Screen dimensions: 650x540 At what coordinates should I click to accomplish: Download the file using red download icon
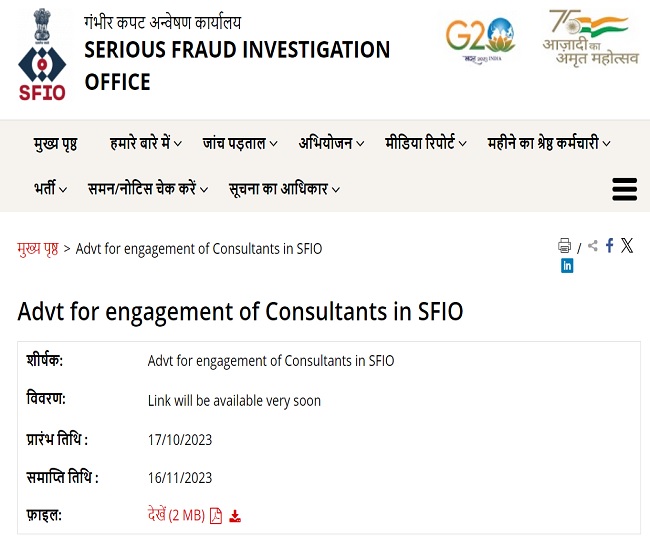pos(235,516)
